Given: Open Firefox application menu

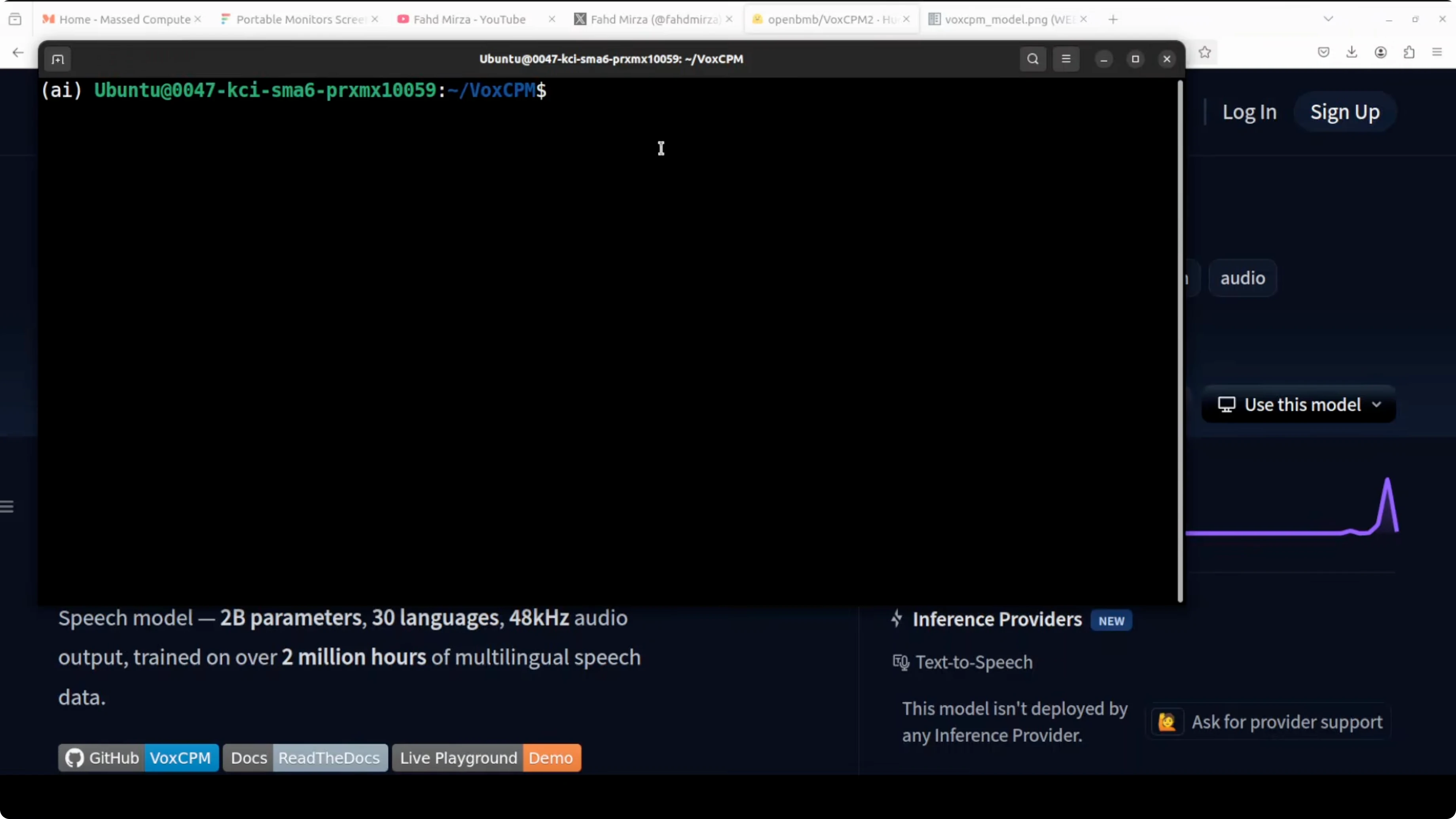Looking at the screenshot, I should pos(1437,53).
